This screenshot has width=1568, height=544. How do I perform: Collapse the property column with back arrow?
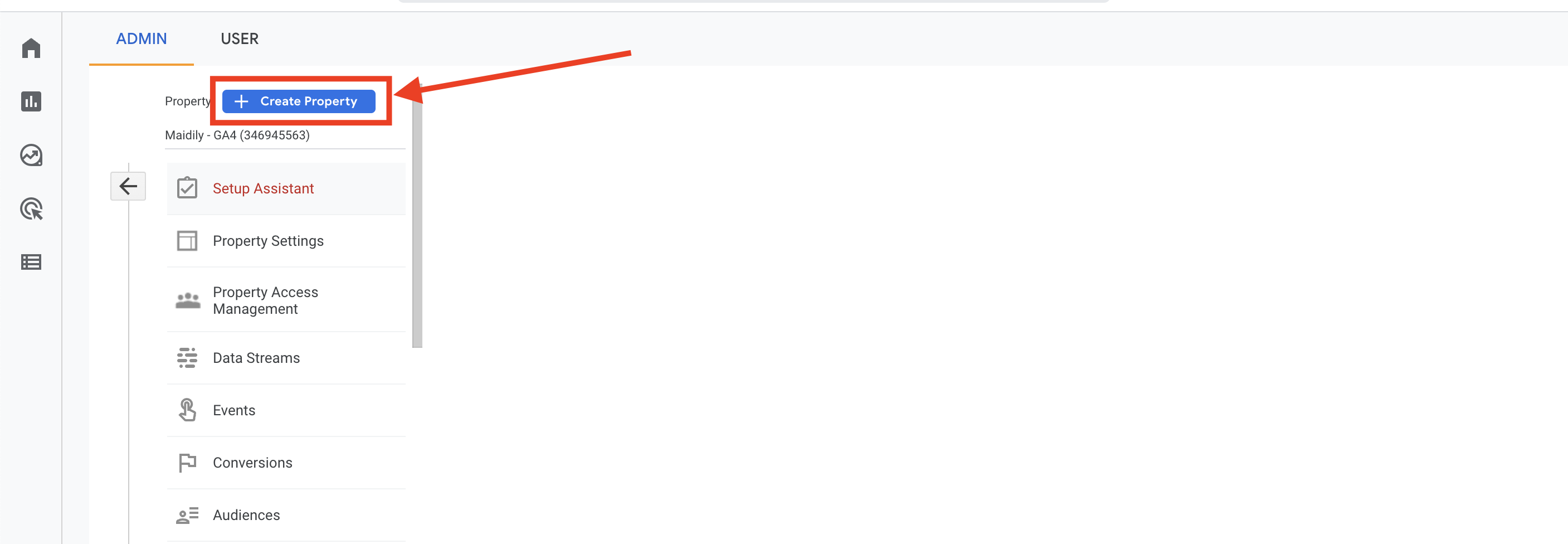coord(128,186)
